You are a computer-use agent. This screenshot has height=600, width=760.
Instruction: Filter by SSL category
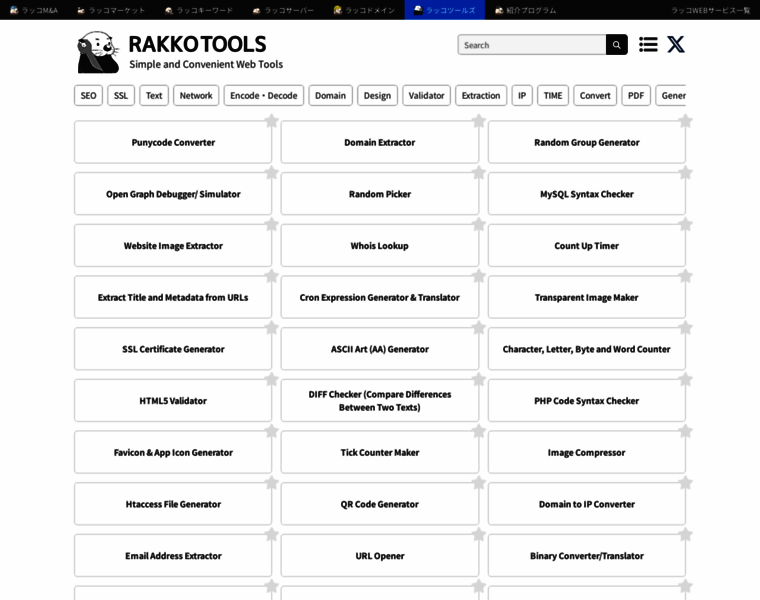coord(121,95)
